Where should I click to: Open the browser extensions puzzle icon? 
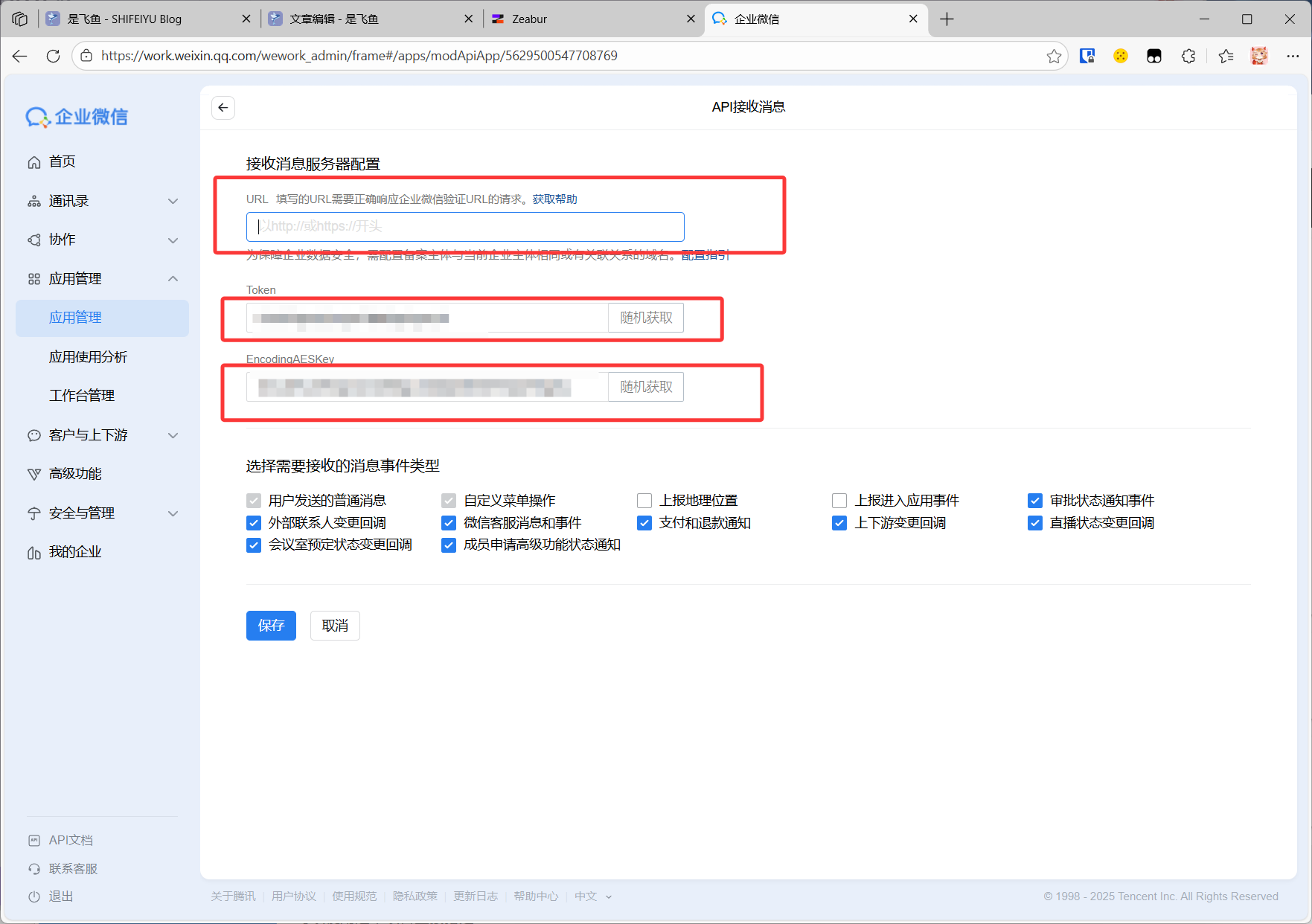1188,56
